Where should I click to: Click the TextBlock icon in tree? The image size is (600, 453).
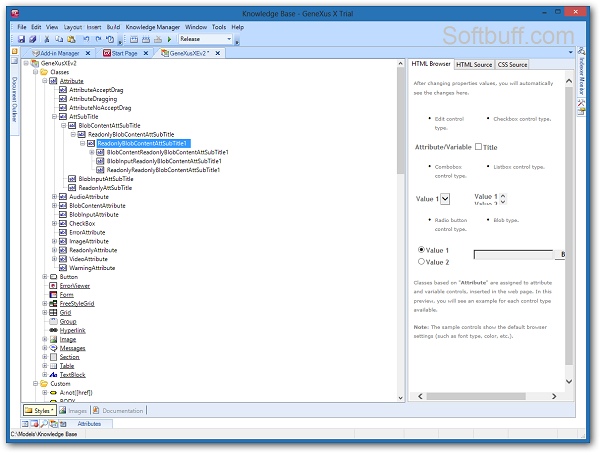(54, 375)
